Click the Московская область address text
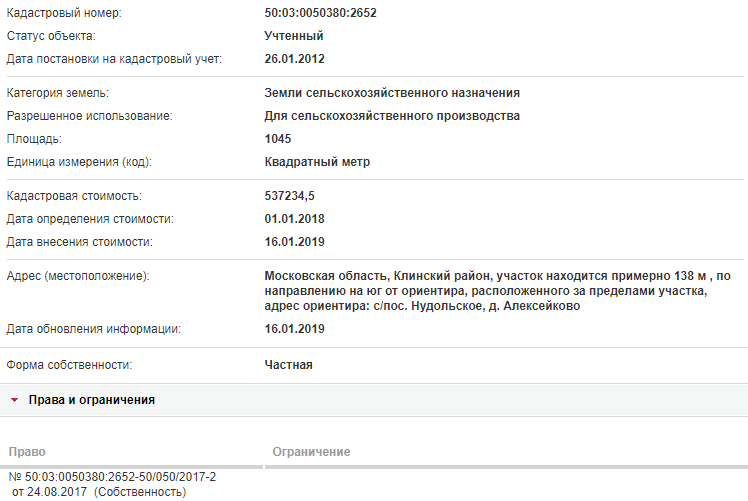This screenshot has height=501, width=748. [498, 291]
